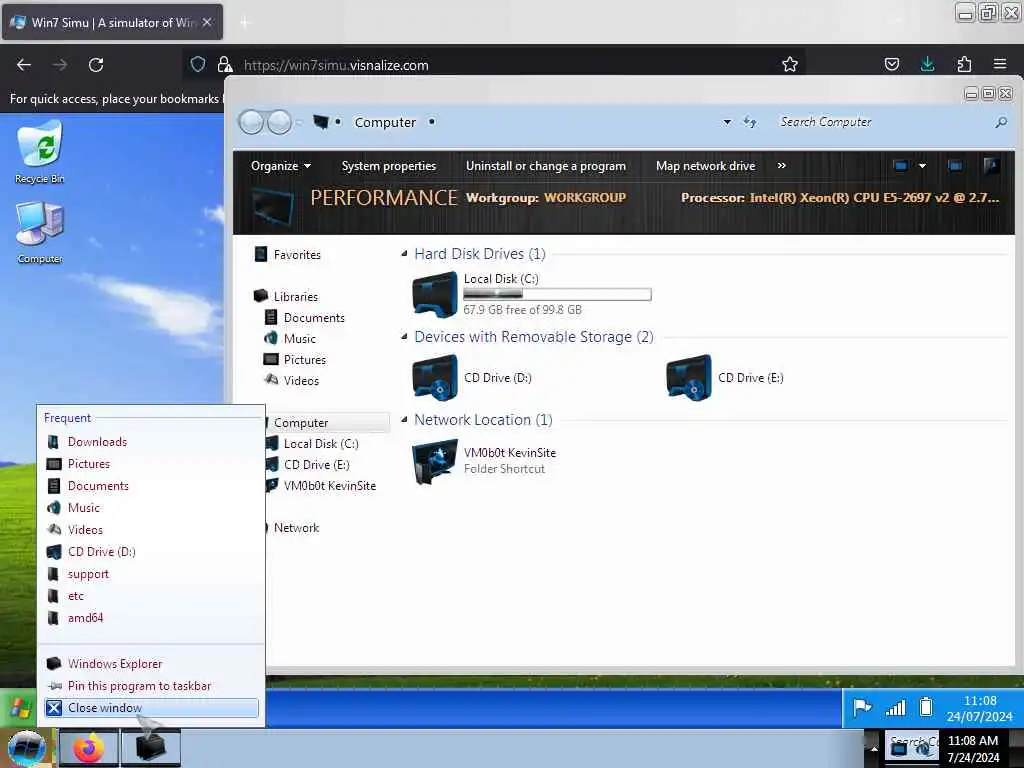Click the Firefox taskbar icon

[89, 748]
